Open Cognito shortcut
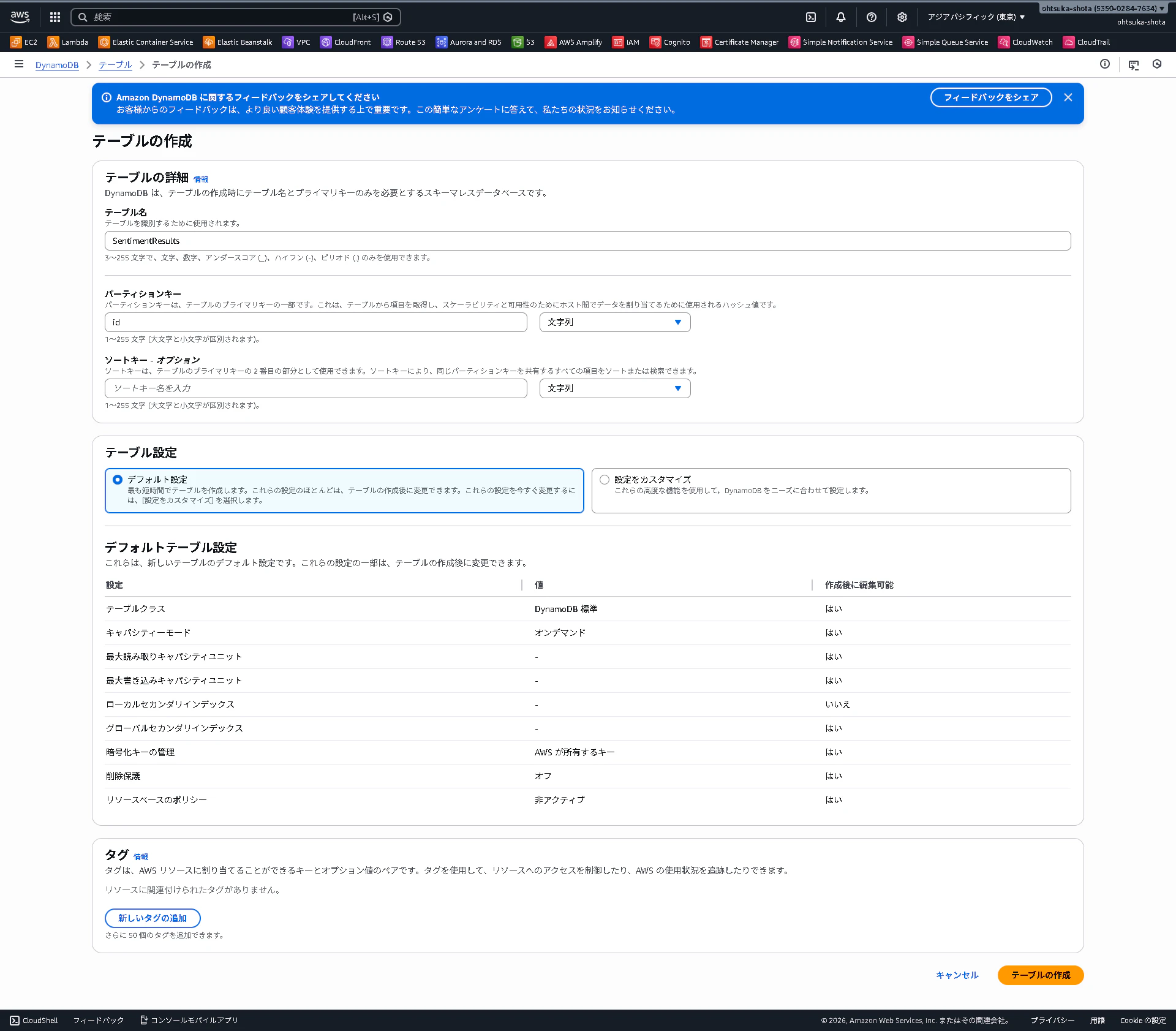 click(x=670, y=42)
